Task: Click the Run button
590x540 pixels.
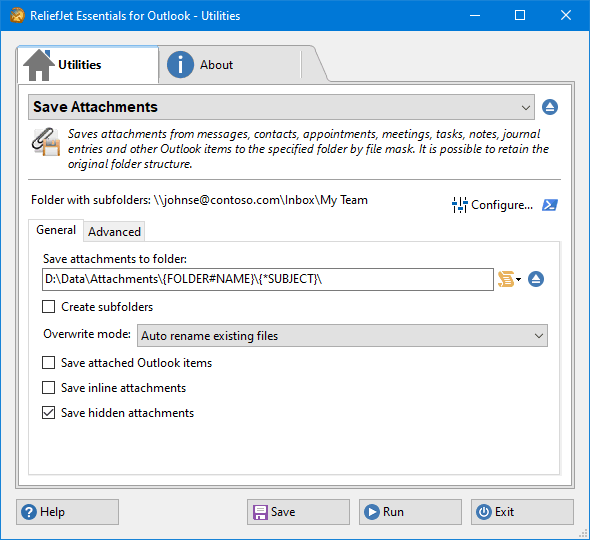Action: click(410, 512)
